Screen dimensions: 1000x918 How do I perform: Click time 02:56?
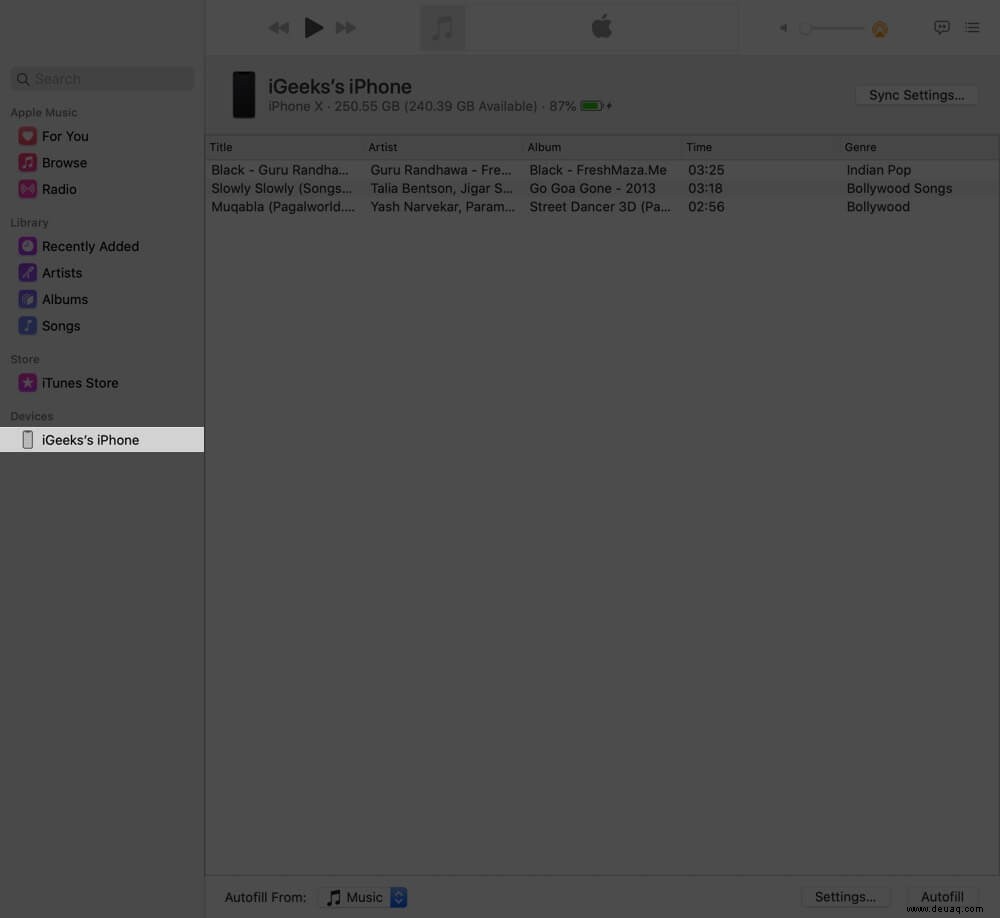(x=706, y=207)
